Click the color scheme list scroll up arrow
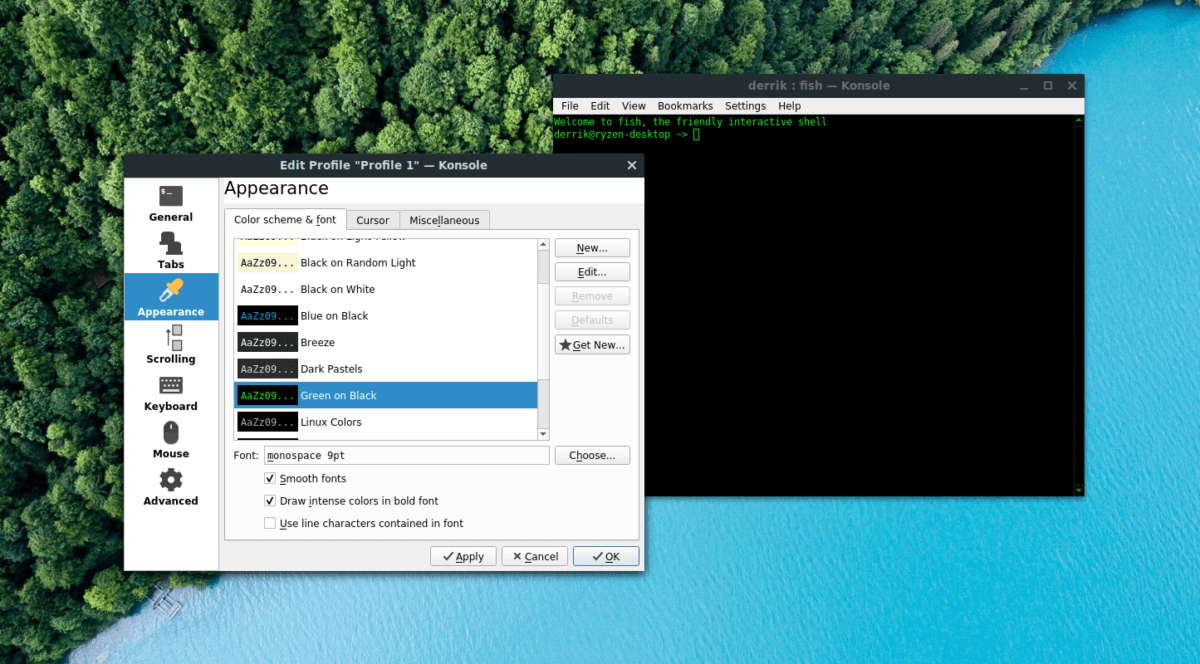Screen dimensions: 1200x664 click(x=543, y=244)
